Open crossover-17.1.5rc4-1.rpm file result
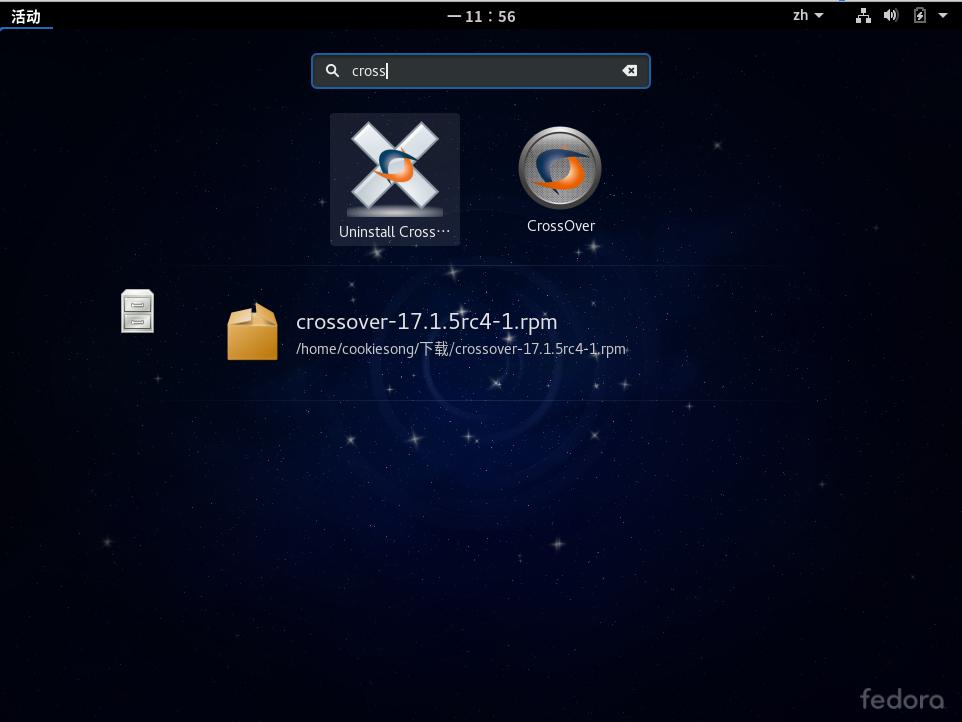 click(427, 322)
